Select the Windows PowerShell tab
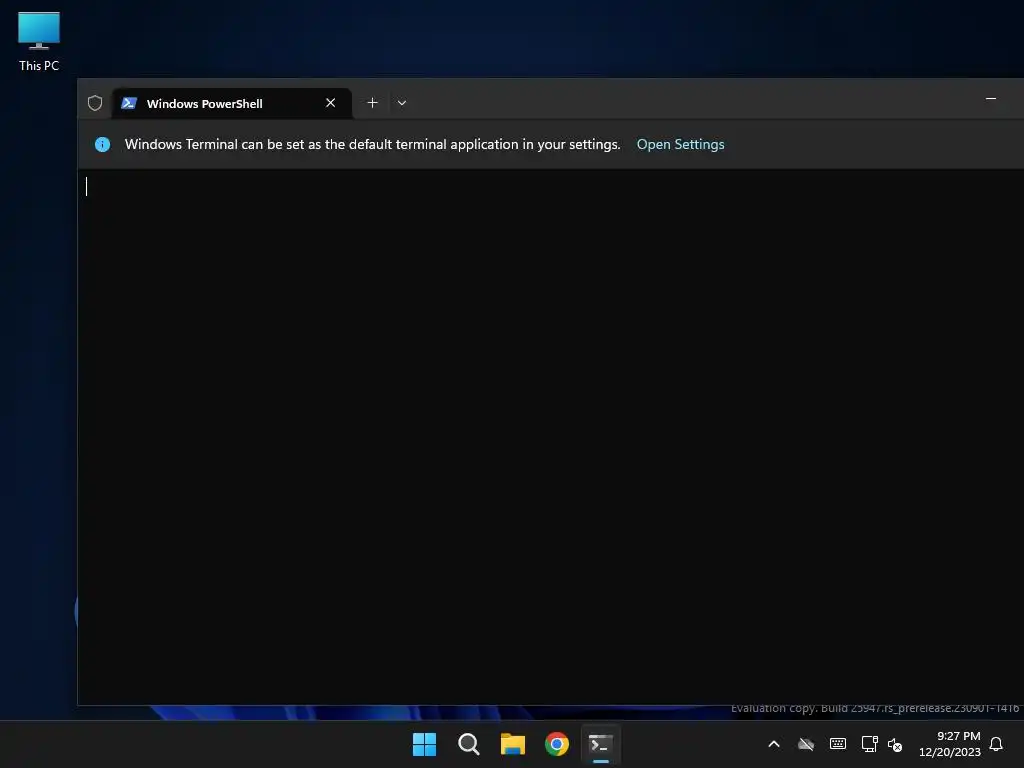1024x768 pixels. tap(231, 103)
